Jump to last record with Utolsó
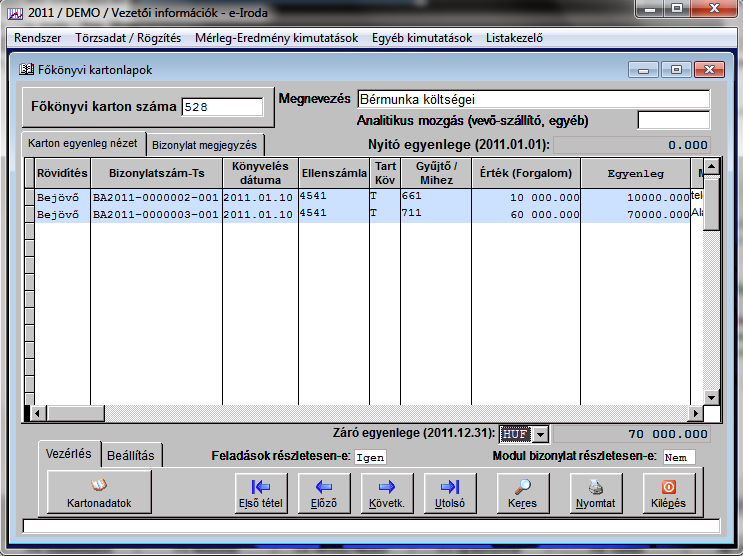Viewport: 743px width, 556px height. tap(449, 492)
